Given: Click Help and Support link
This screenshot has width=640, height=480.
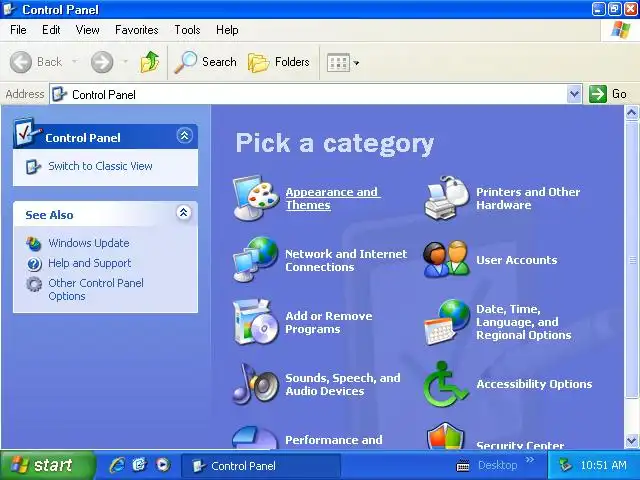Looking at the screenshot, I should (x=90, y=263).
